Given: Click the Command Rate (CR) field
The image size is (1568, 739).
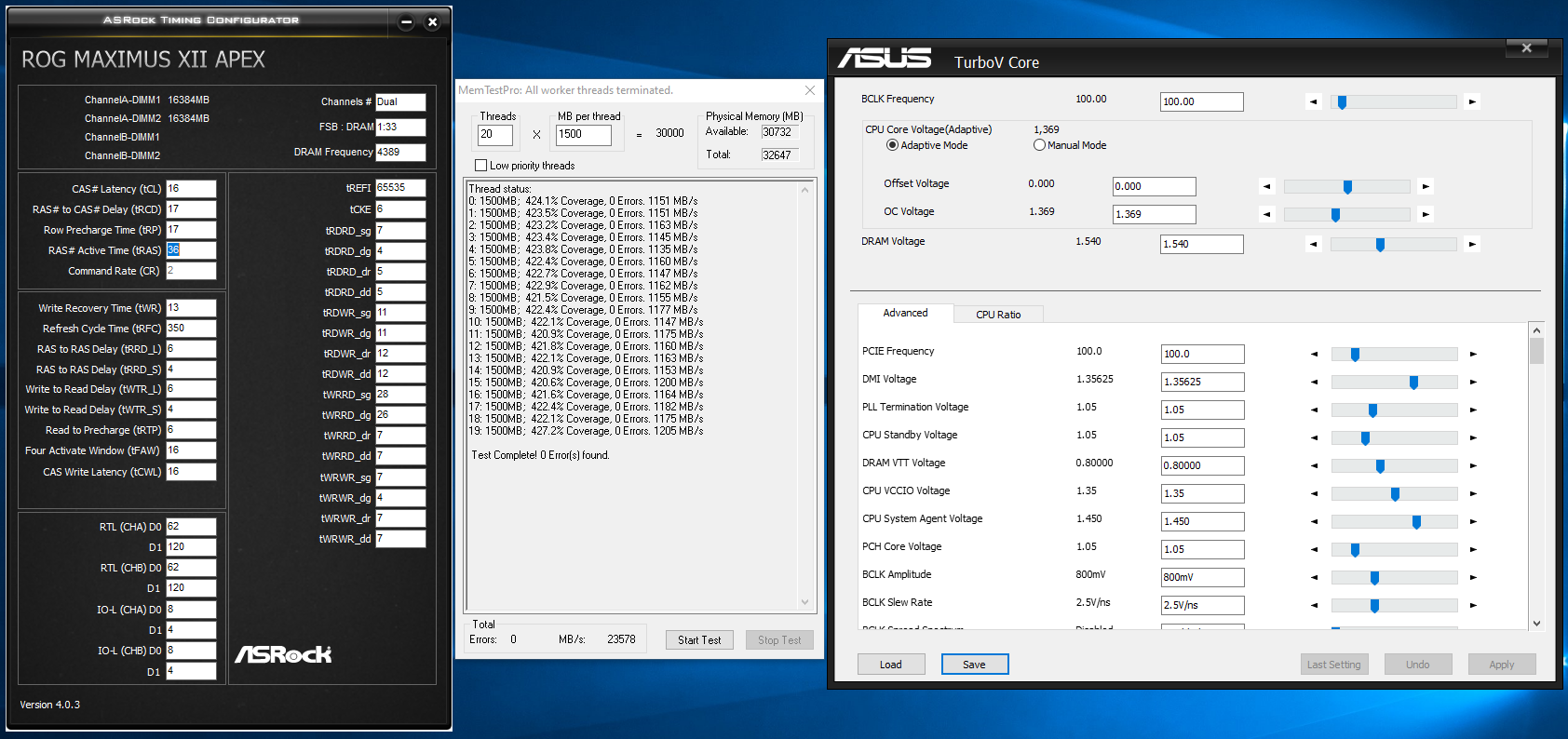Looking at the screenshot, I should click(191, 271).
